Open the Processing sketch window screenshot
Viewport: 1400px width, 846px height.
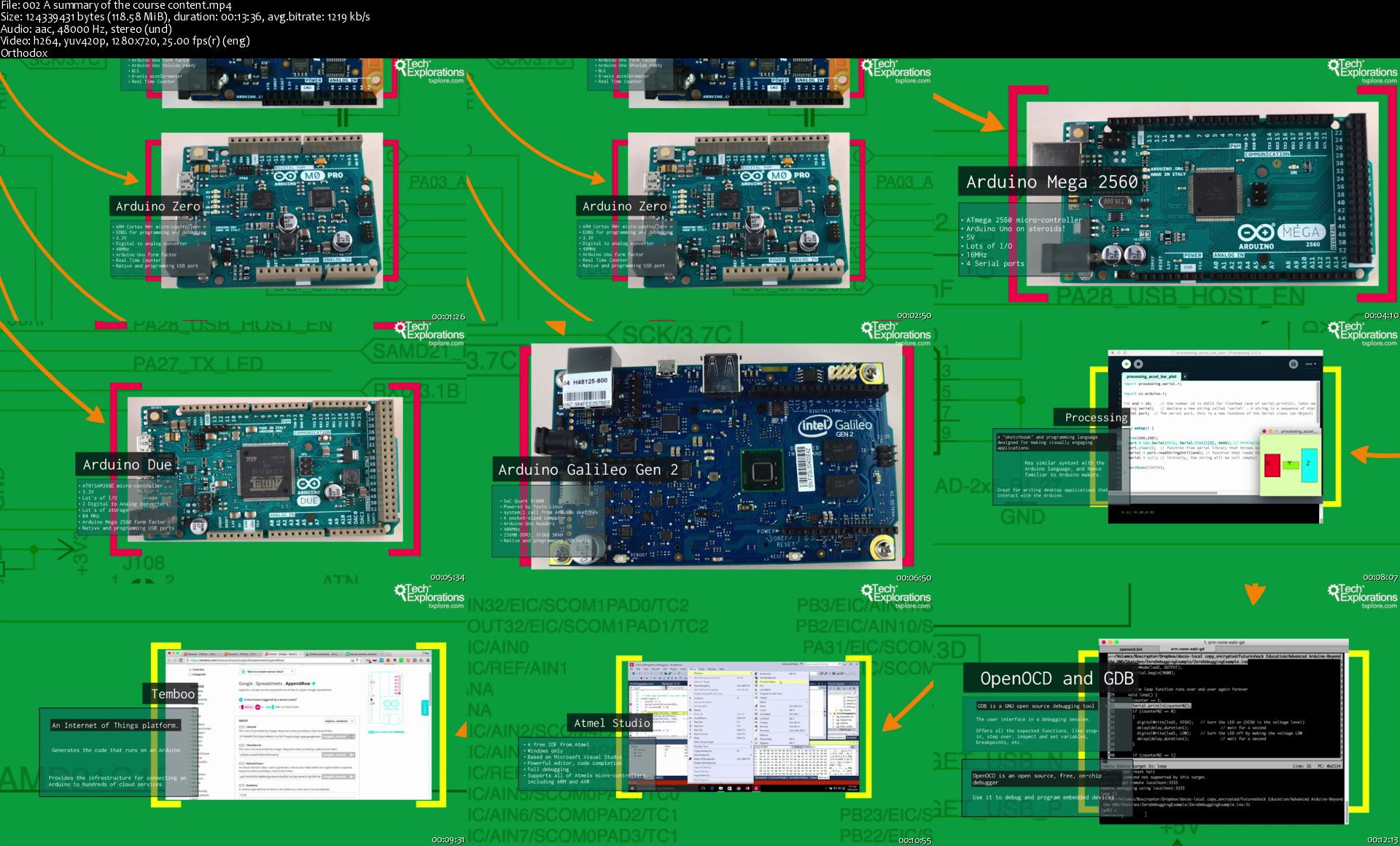point(1216,436)
